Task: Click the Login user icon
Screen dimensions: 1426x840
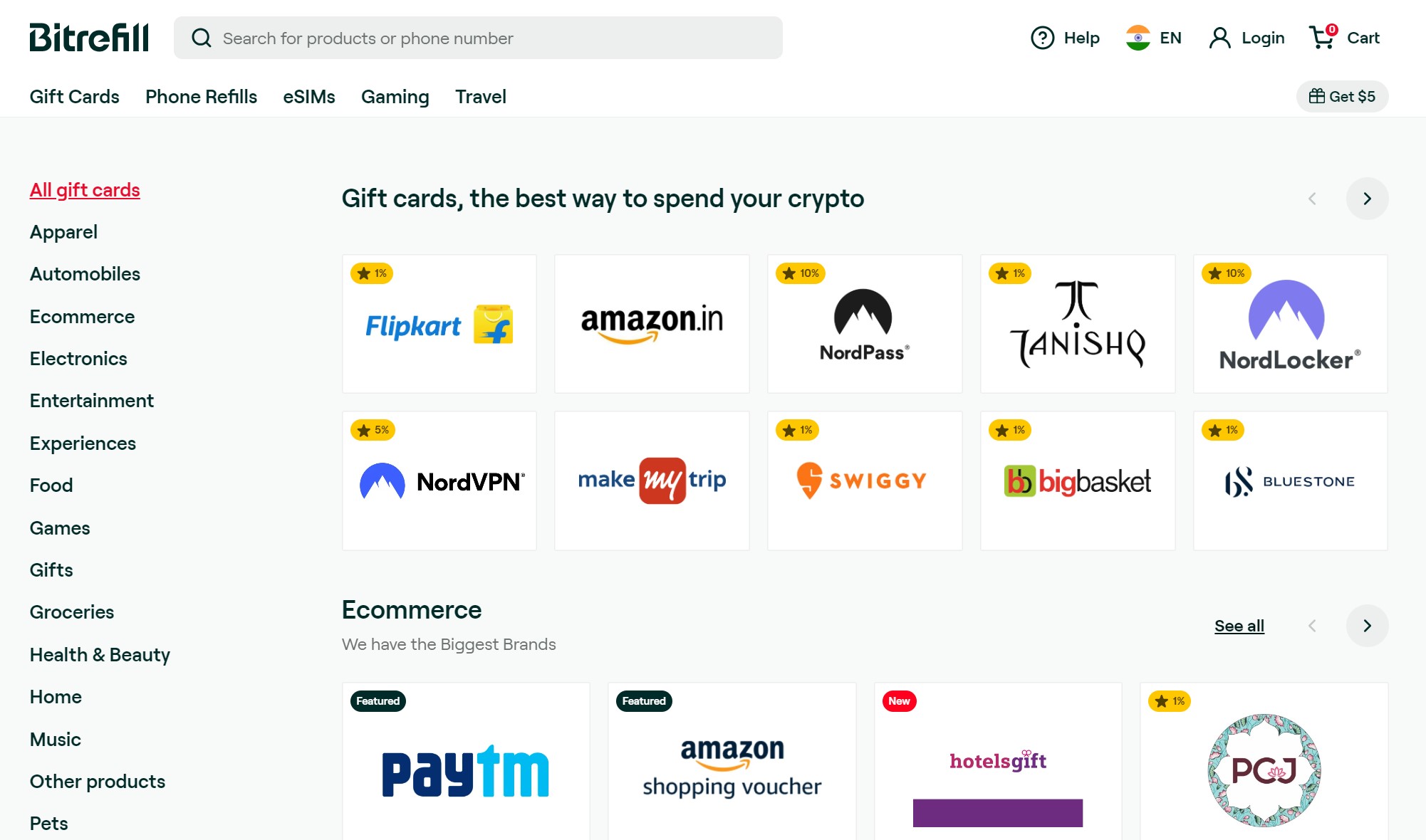Action: click(x=1219, y=38)
